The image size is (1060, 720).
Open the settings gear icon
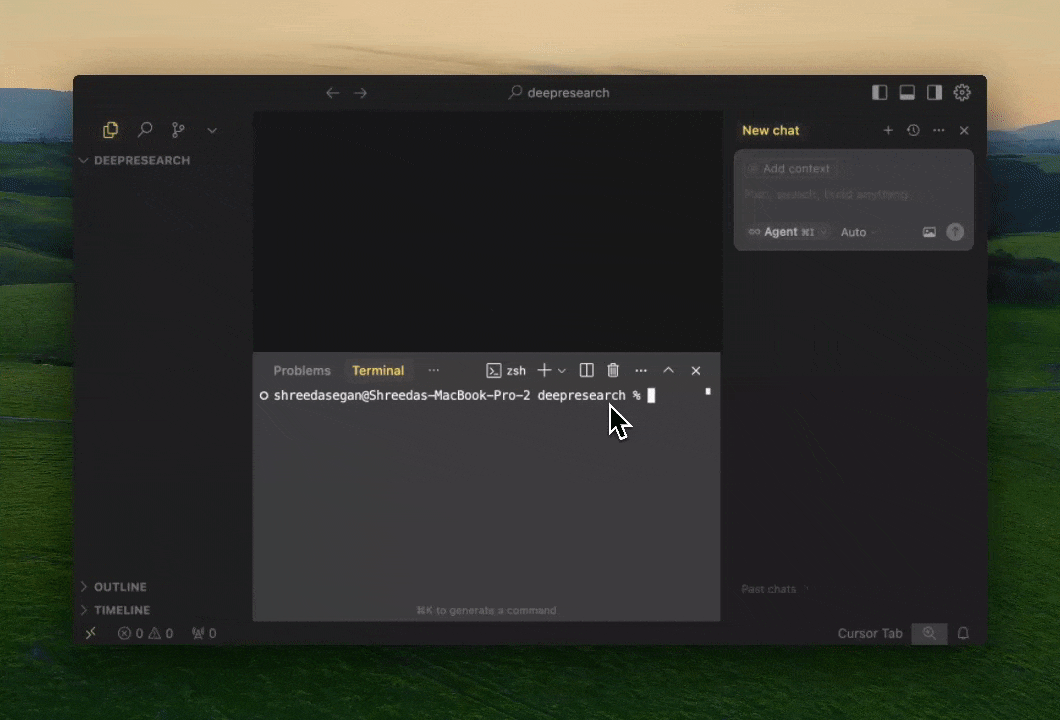[x=962, y=92]
